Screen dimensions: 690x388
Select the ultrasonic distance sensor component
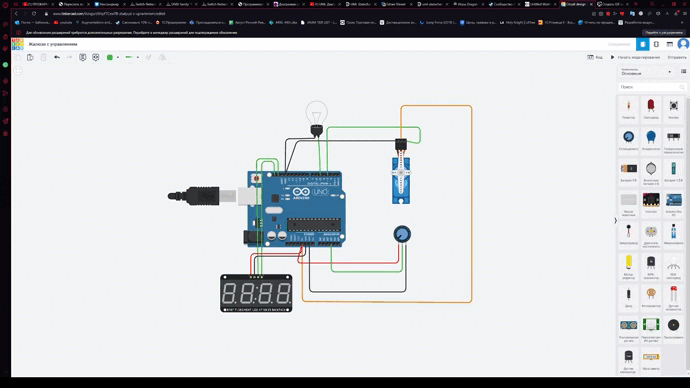[x=628, y=329]
